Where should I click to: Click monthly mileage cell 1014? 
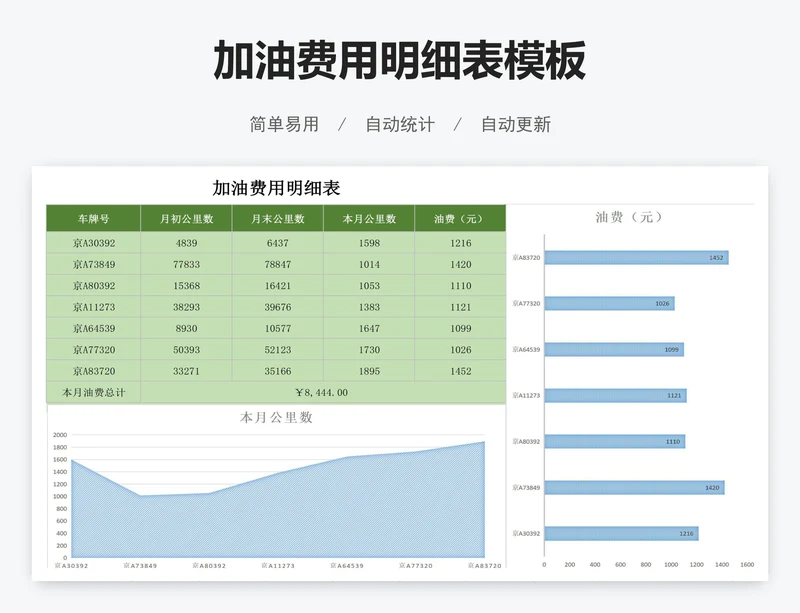(369, 264)
